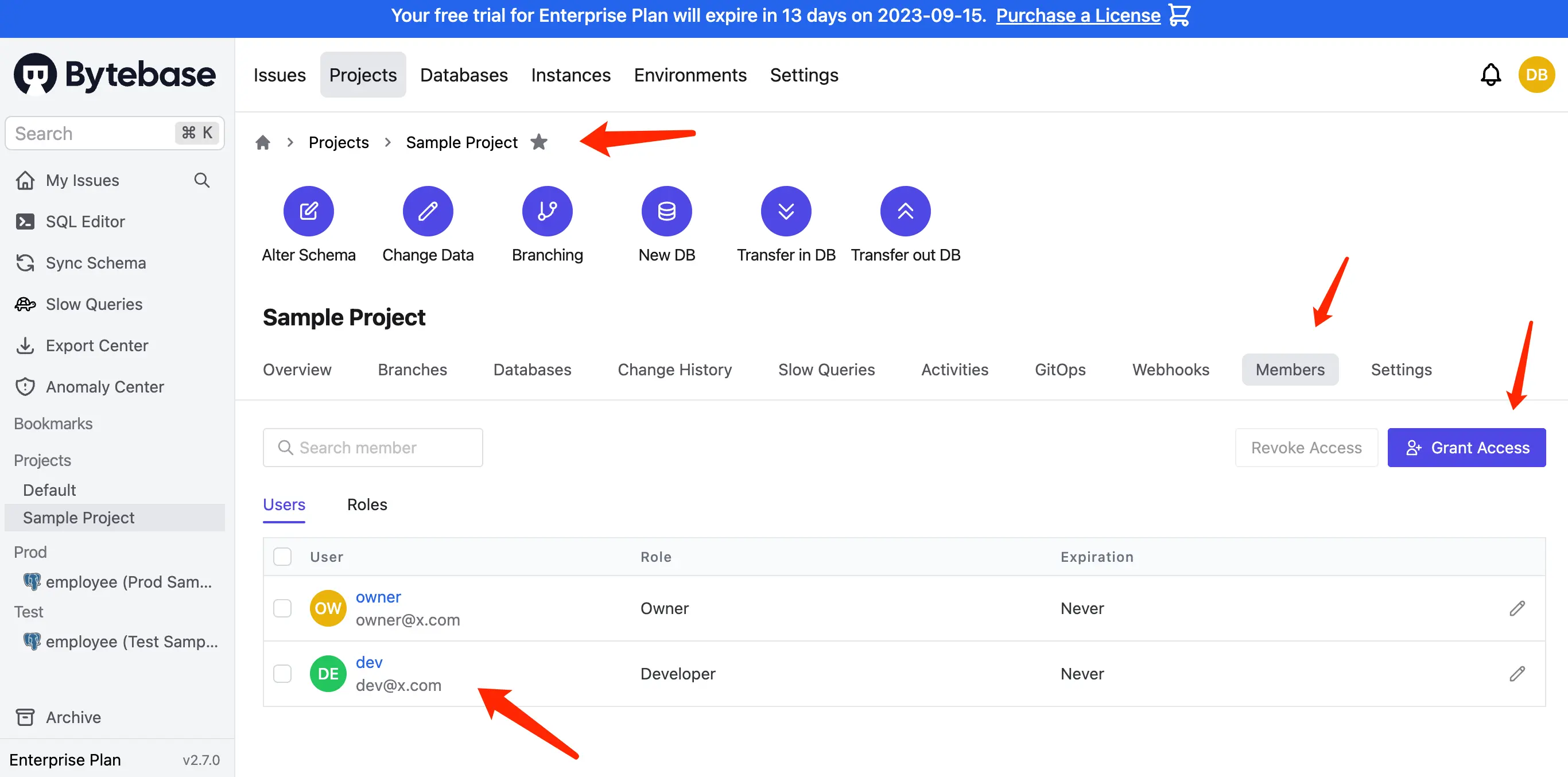
Task: Click the home breadcrumb icon
Action: pos(262,142)
